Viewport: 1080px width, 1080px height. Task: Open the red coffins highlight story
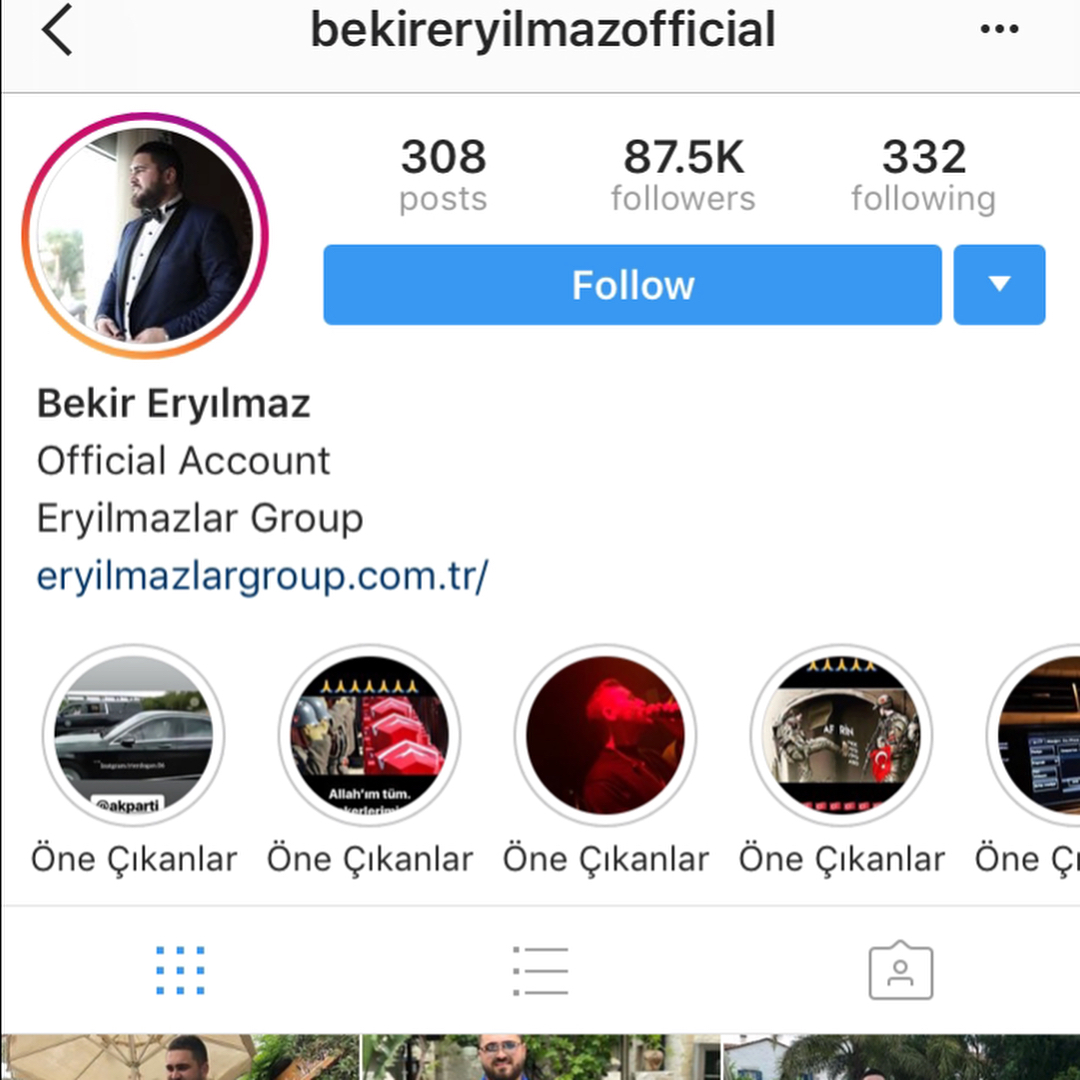tap(370, 735)
